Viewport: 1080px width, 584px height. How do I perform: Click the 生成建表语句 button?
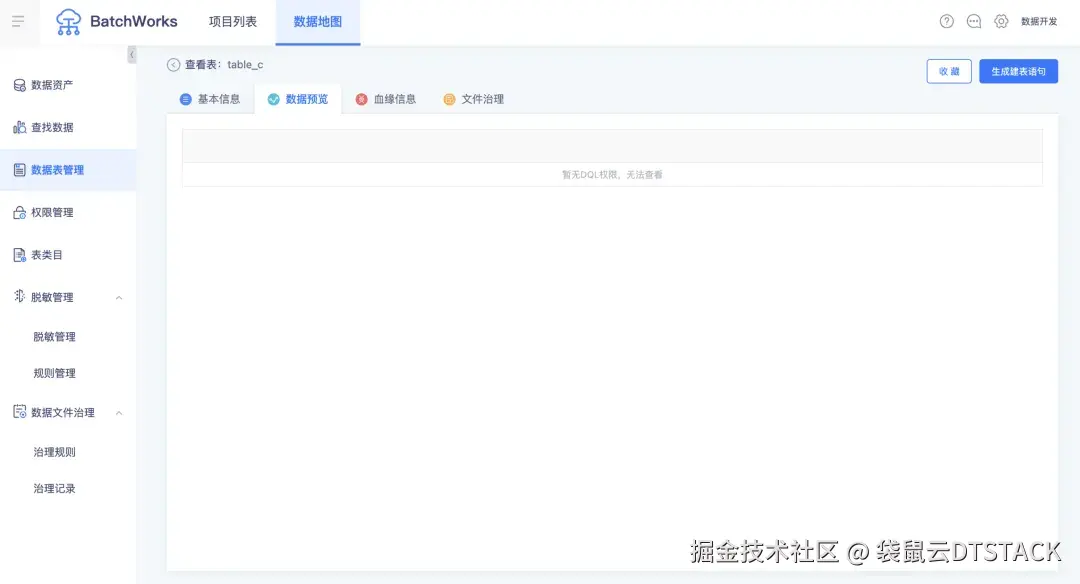(1018, 71)
